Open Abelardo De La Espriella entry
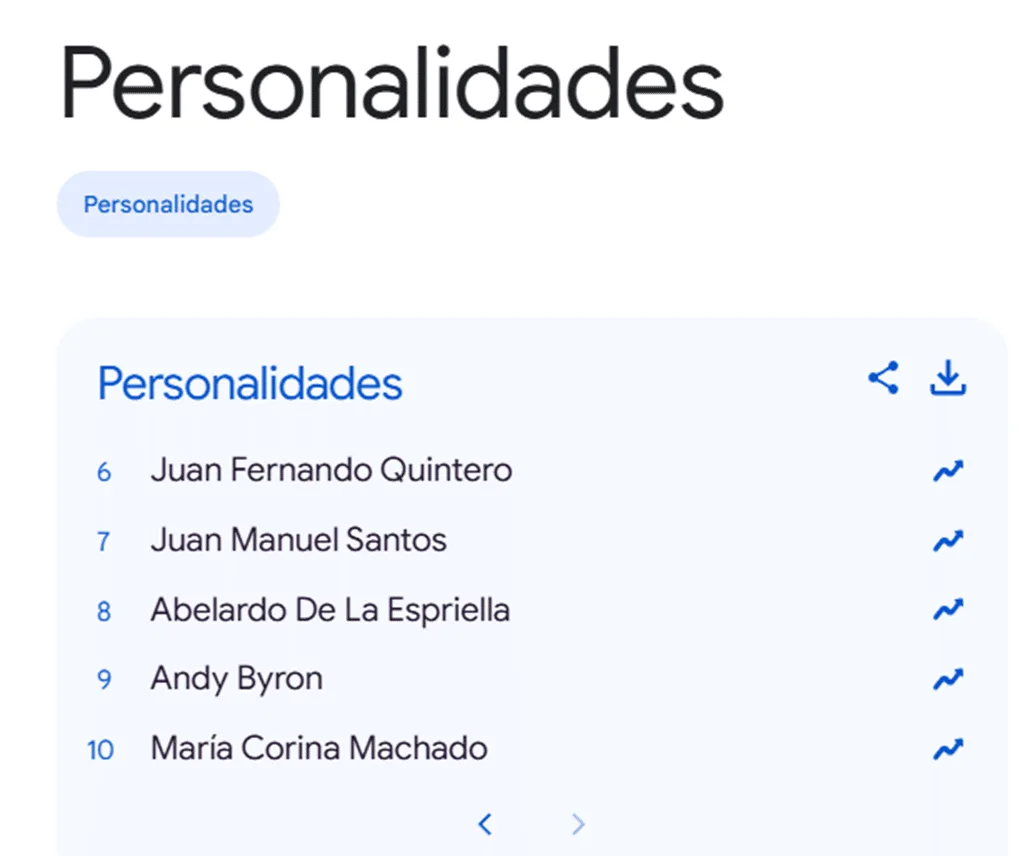 [330, 610]
